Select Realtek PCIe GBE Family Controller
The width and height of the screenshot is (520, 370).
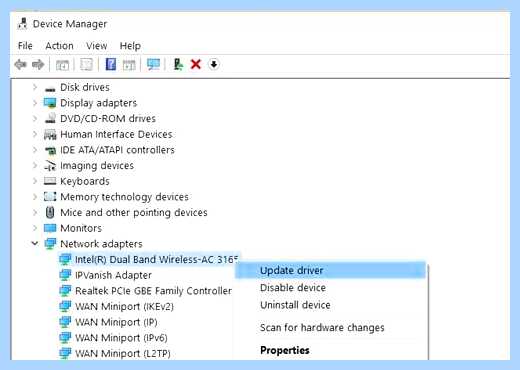[153, 291]
